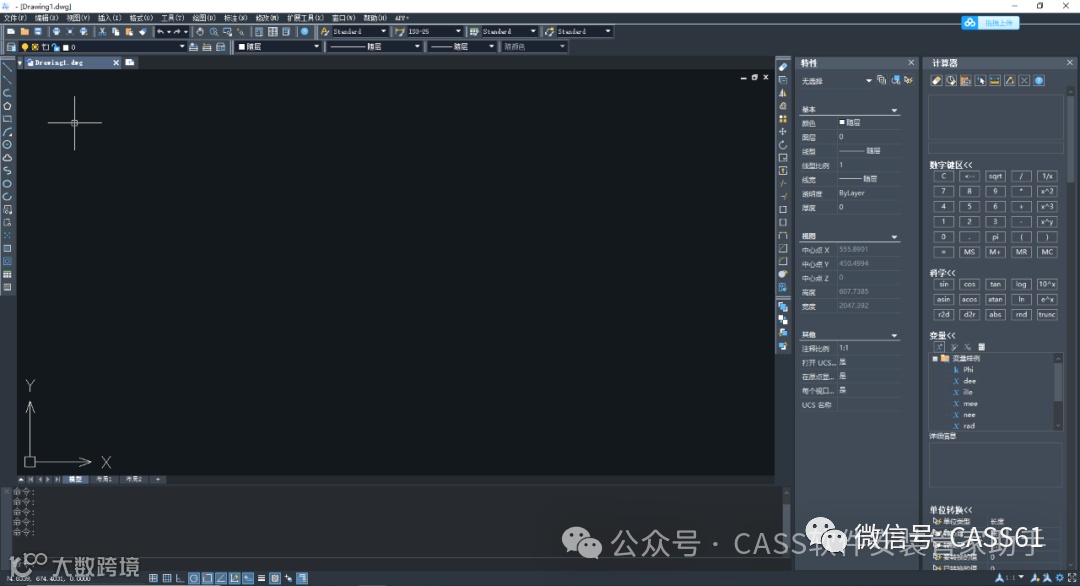Viewport: 1080px width, 586px height.
Task: Click the Quick Select icon in the Properties panel
Action: coord(908,81)
